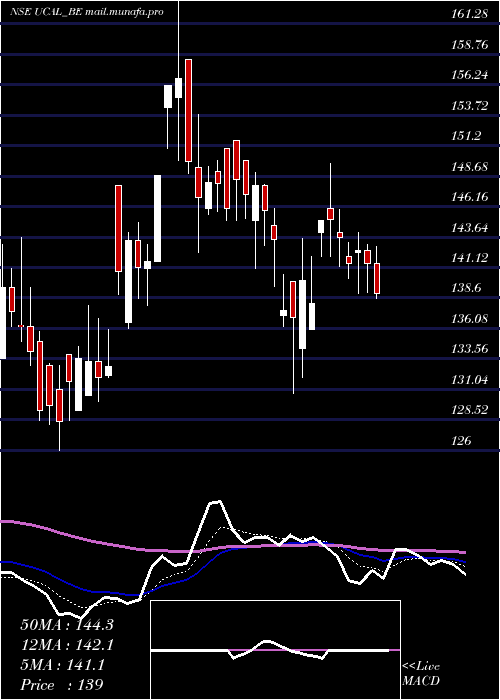Click the tallest red candle near the peak

(x=188, y=110)
